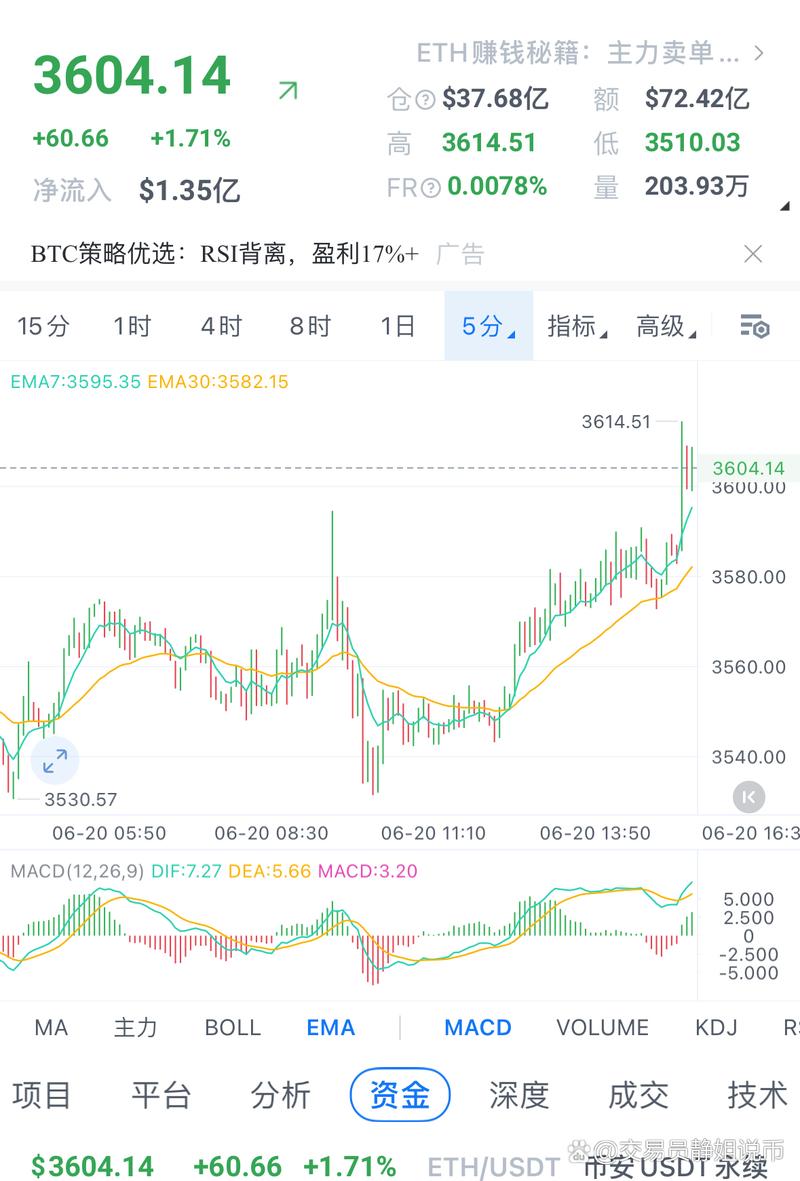Toggle the 主力 indicator
Screen dimensions: 800x1181
pos(136,1027)
